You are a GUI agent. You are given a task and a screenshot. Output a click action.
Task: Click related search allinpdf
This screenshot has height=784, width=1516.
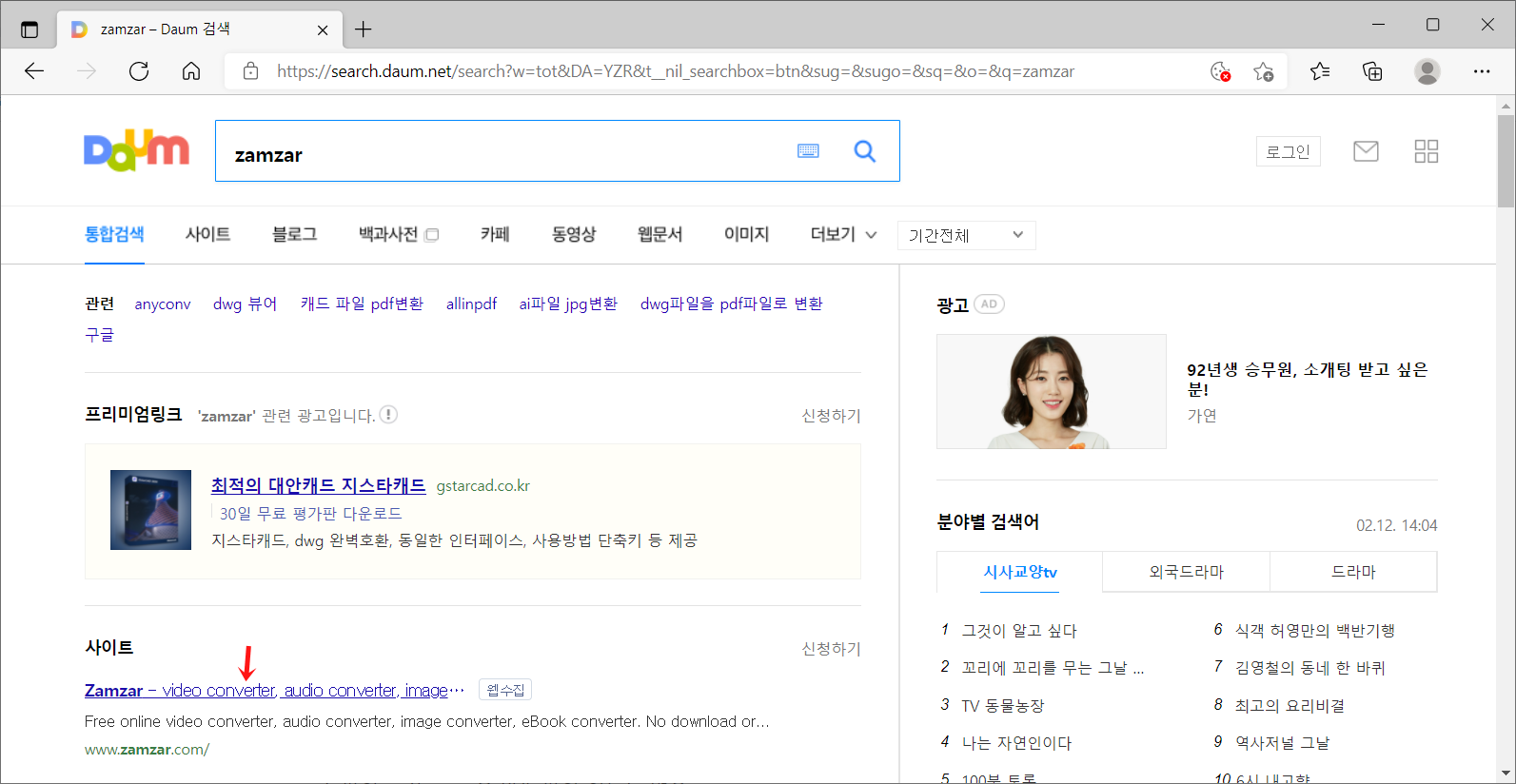471,304
